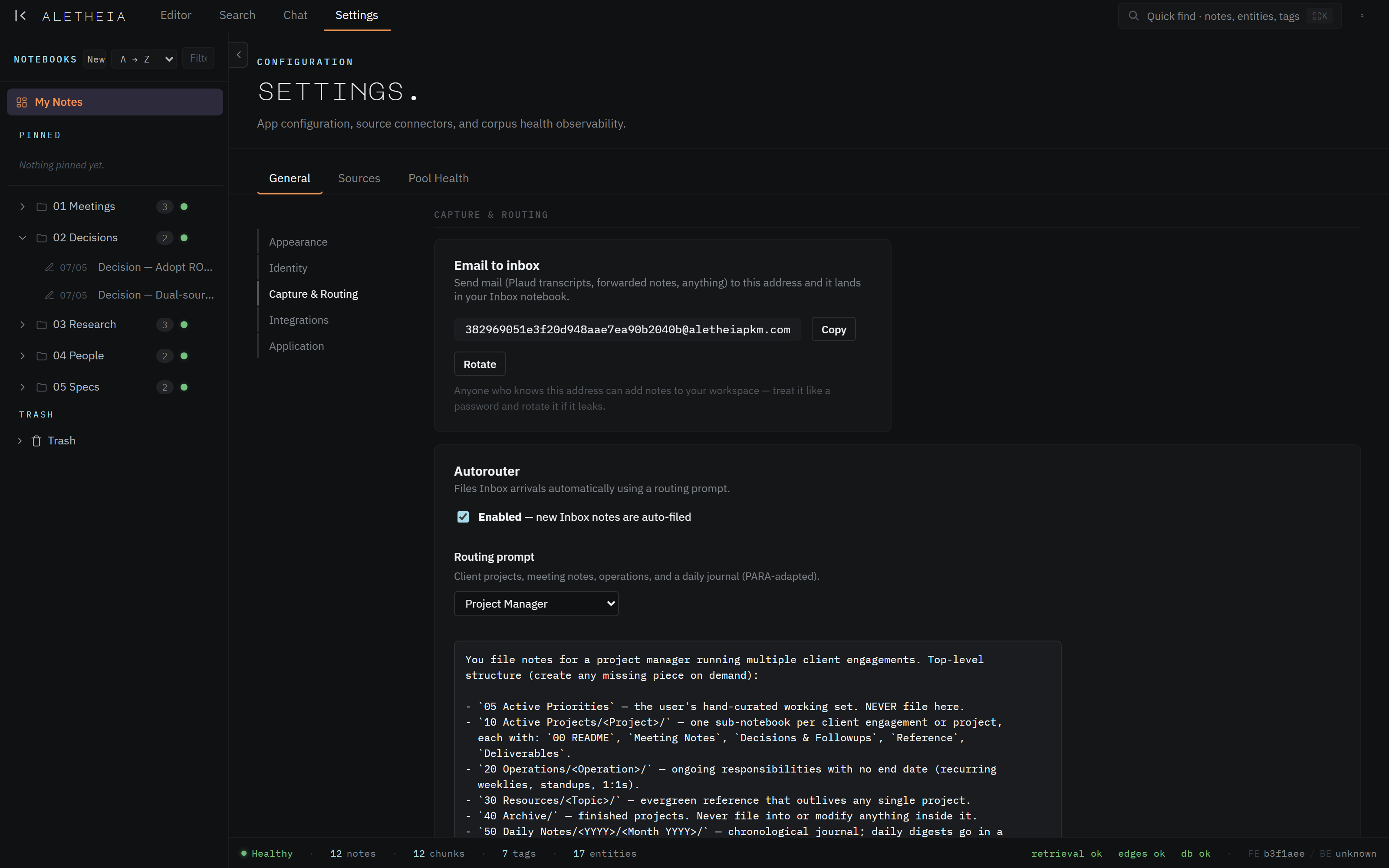Copy the inbox email address
The width and height of the screenshot is (1389, 868).
coord(833,329)
